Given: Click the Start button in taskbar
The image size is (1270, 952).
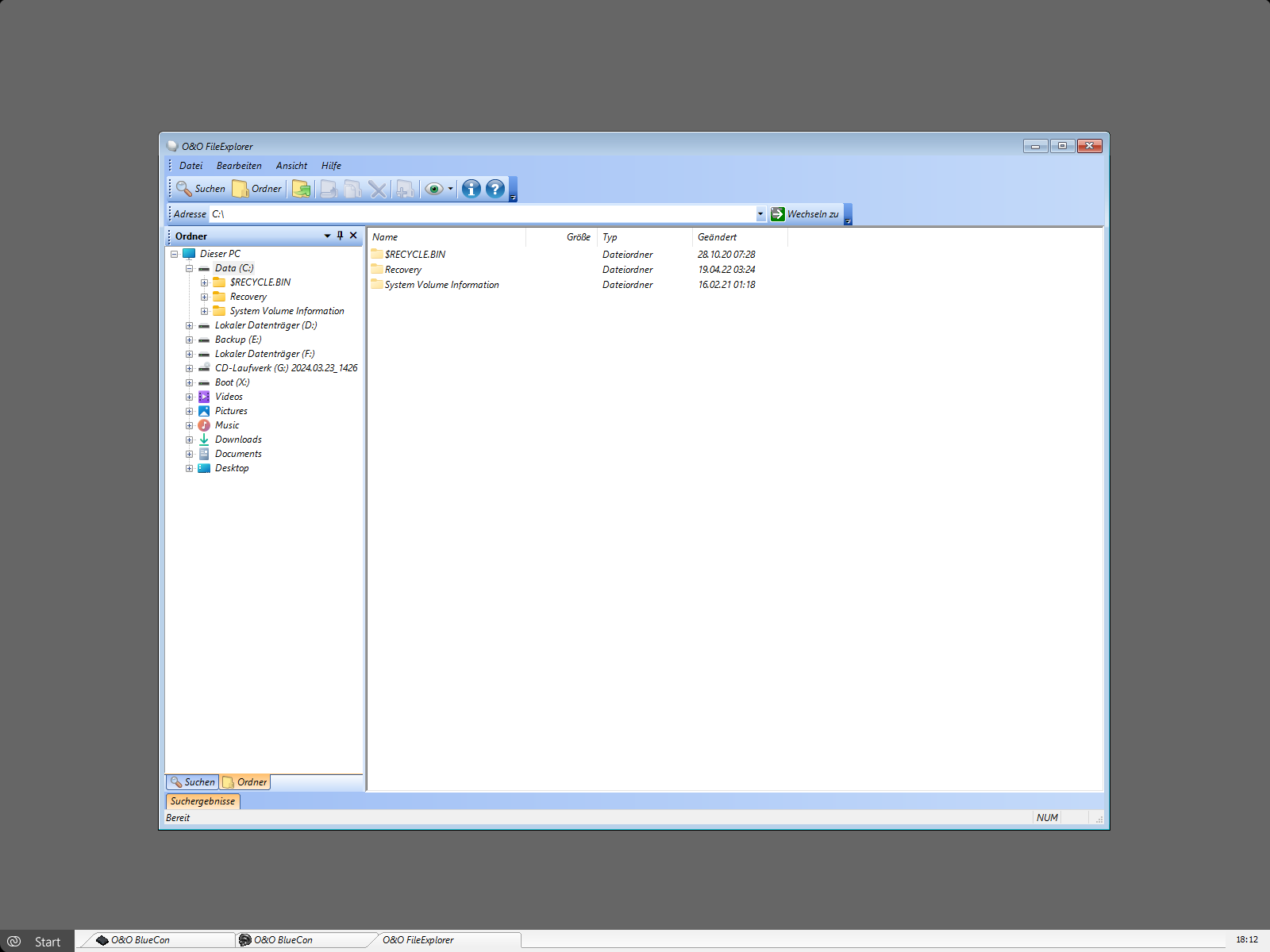Looking at the screenshot, I should (x=37, y=941).
